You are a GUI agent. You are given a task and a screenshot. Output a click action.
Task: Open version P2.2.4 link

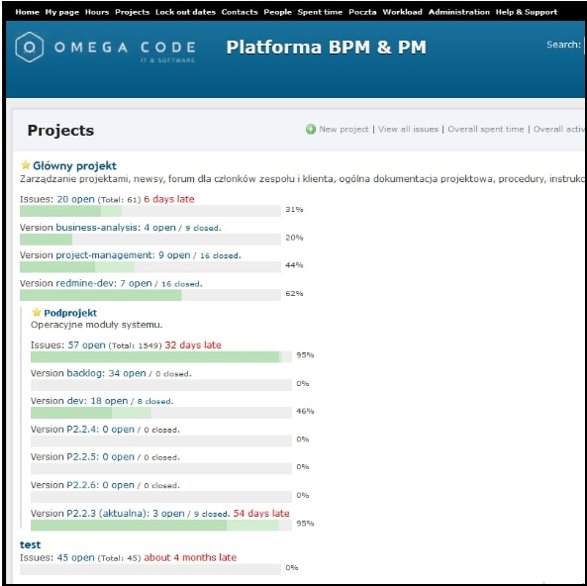[x=82, y=429]
